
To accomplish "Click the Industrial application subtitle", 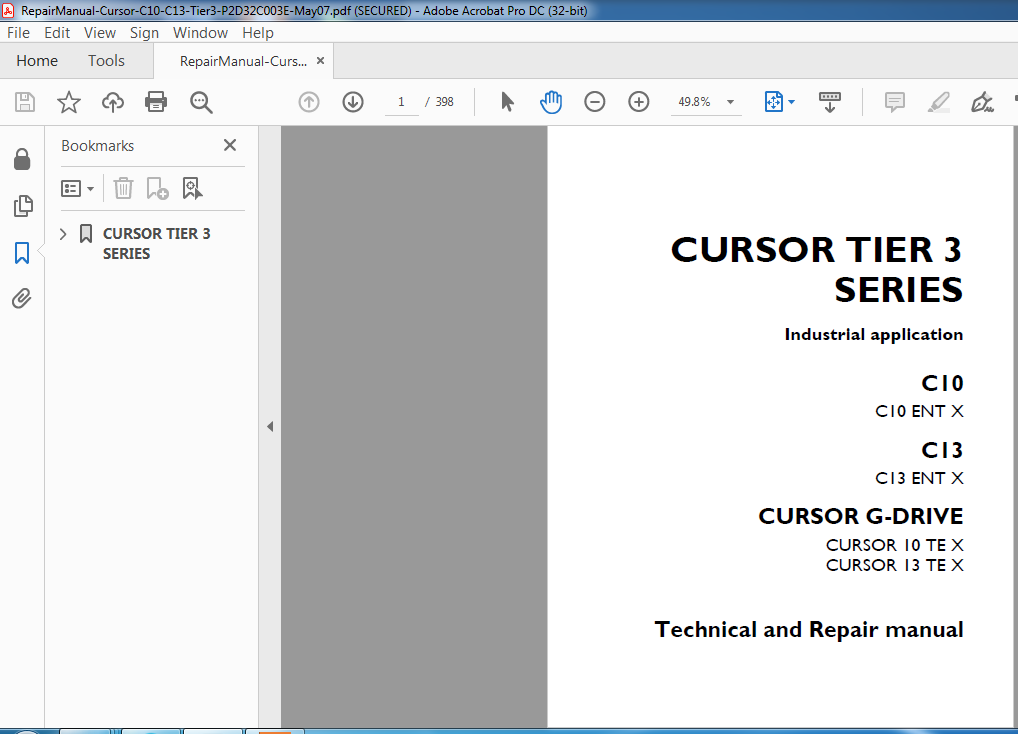I will coord(874,335).
